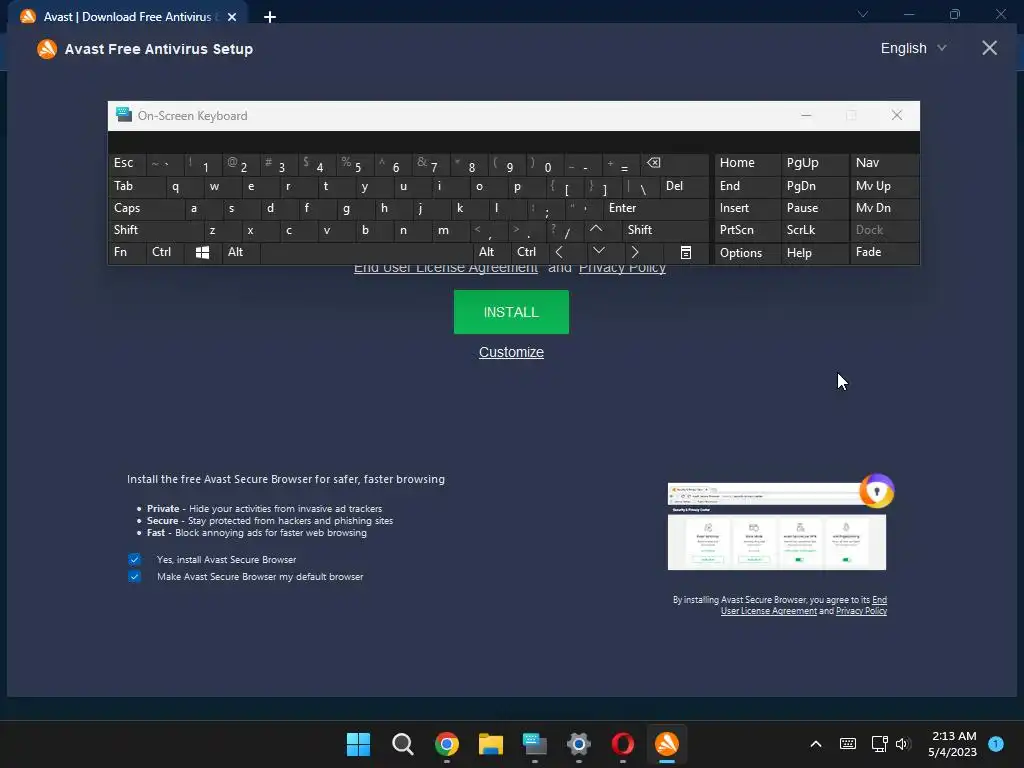This screenshot has width=1024, height=768.
Task: Click the context menu key icon
Action: pos(686,252)
